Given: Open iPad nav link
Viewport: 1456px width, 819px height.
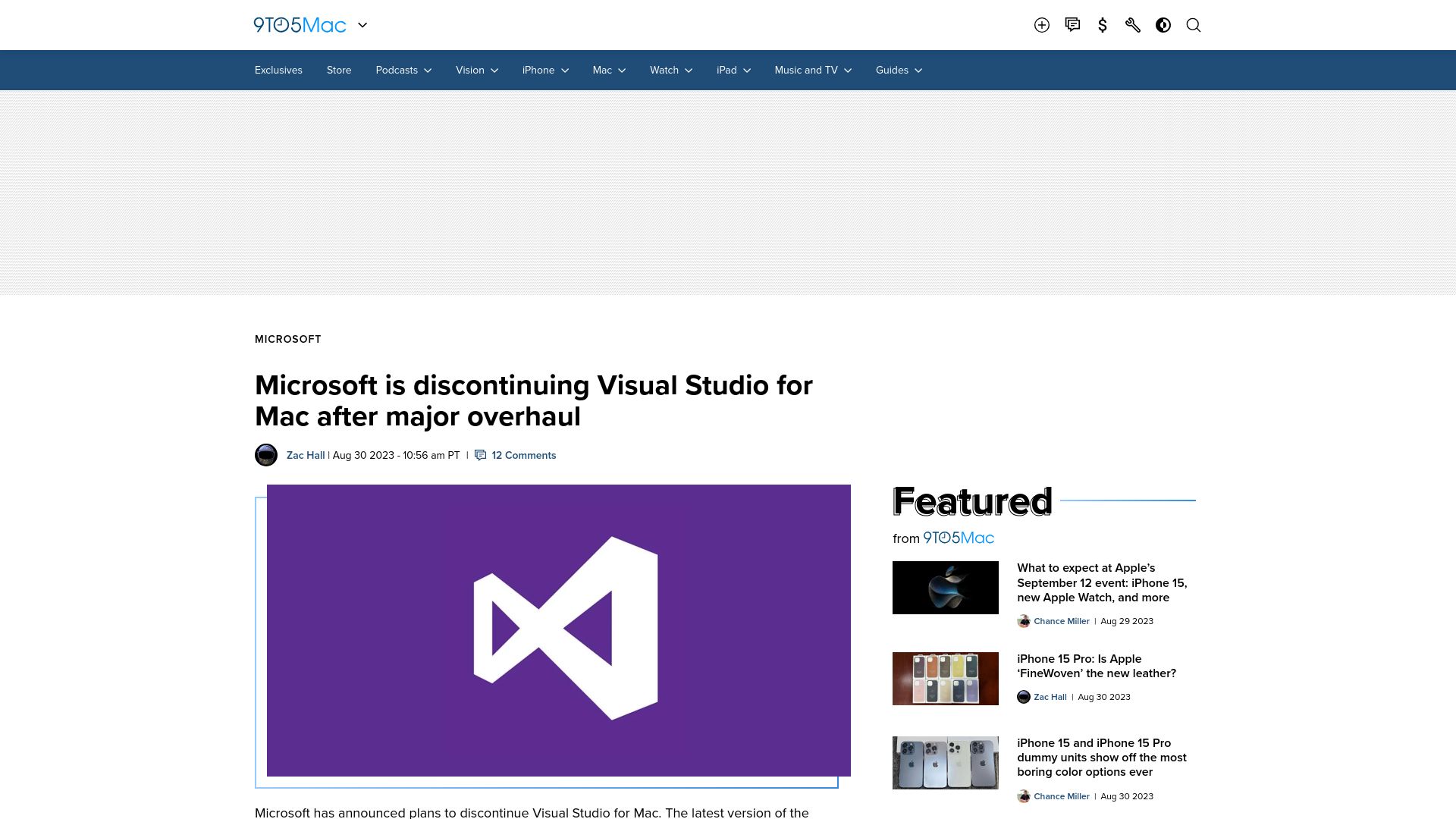Looking at the screenshot, I should (726, 70).
